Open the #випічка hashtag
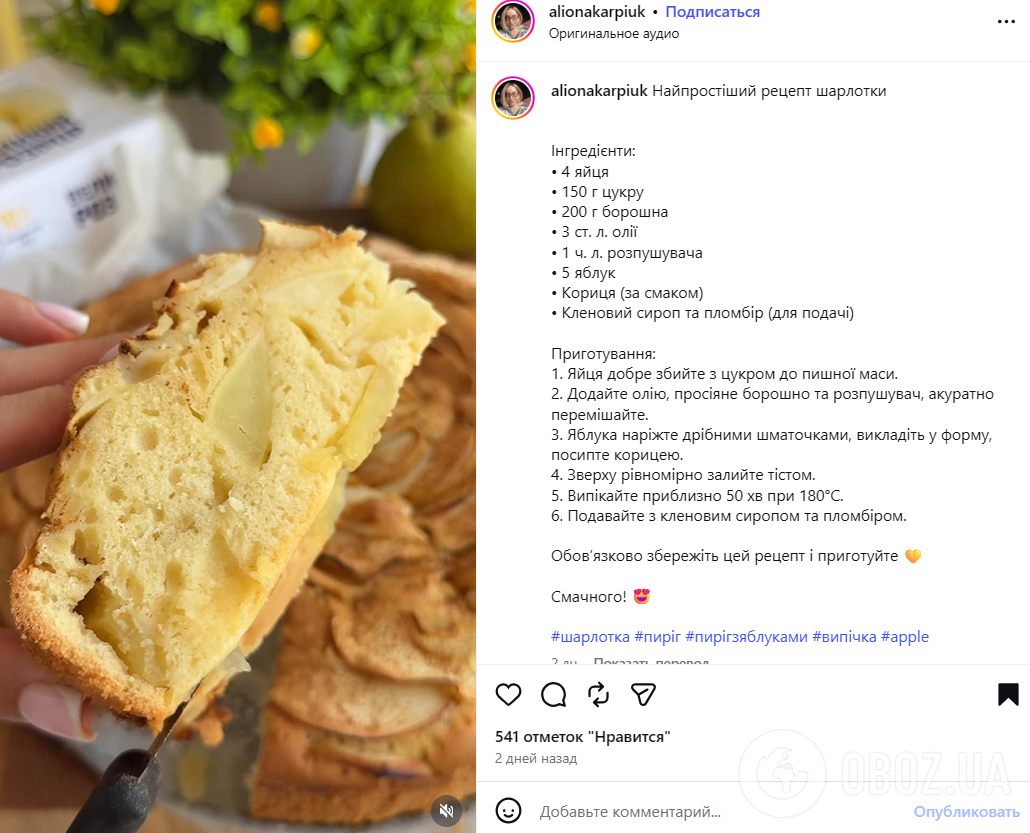Screen dimensions: 1030x833 click(x=844, y=637)
